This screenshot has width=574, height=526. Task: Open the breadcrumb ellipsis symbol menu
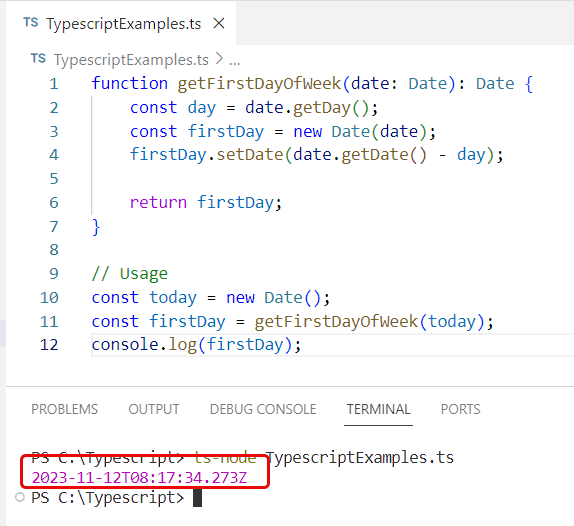coord(235,62)
